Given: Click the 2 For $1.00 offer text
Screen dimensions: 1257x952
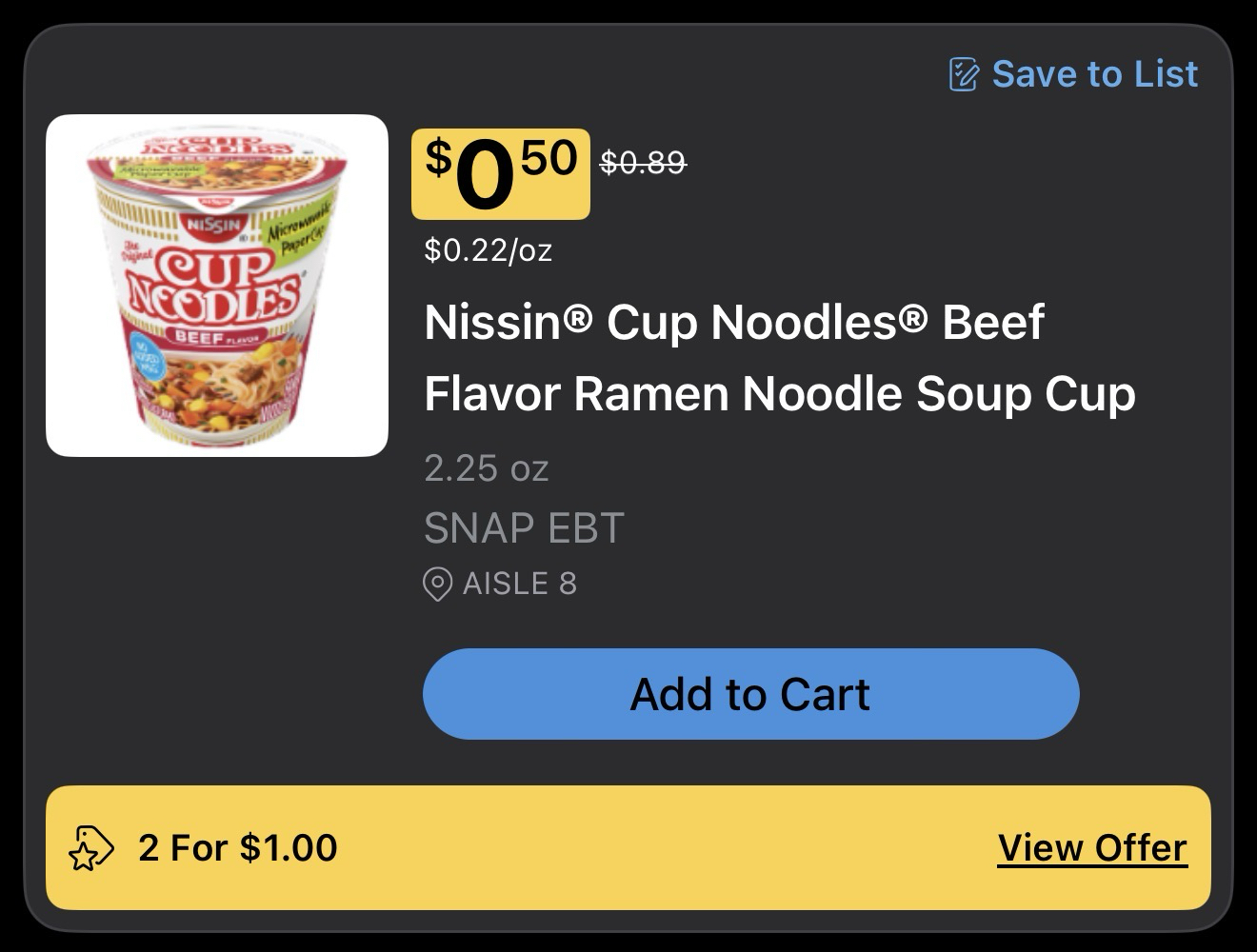Looking at the screenshot, I should click(238, 847).
